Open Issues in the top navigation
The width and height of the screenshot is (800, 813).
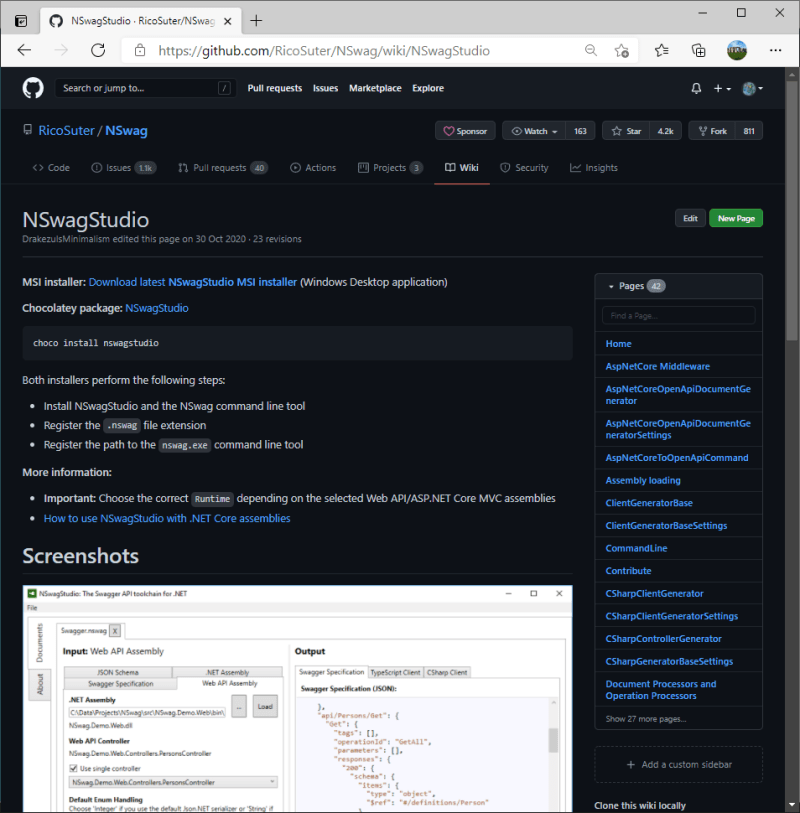coord(325,88)
